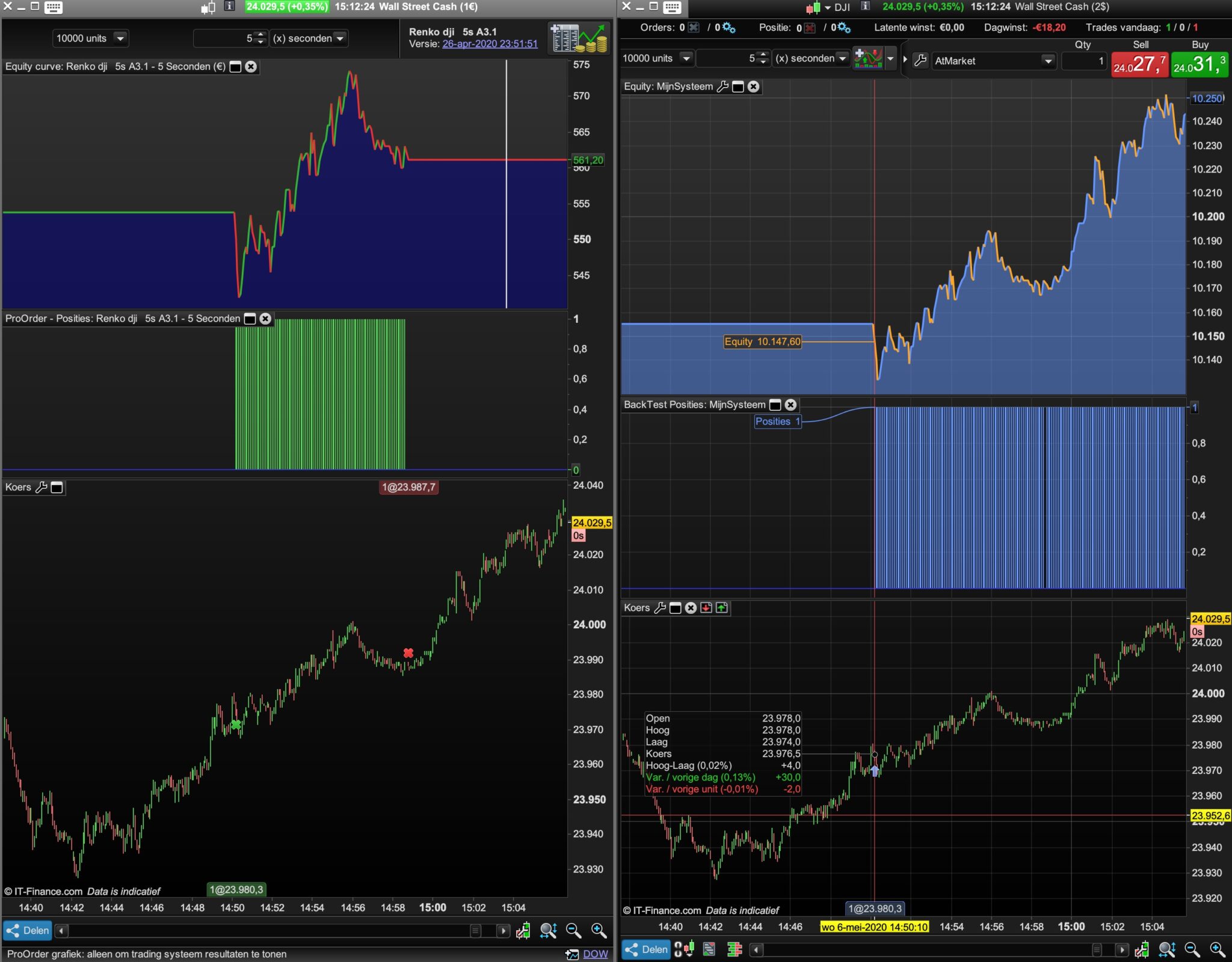This screenshot has width=1232, height=962.
Task: Zoom in on the right chart
Action: click(1217, 949)
